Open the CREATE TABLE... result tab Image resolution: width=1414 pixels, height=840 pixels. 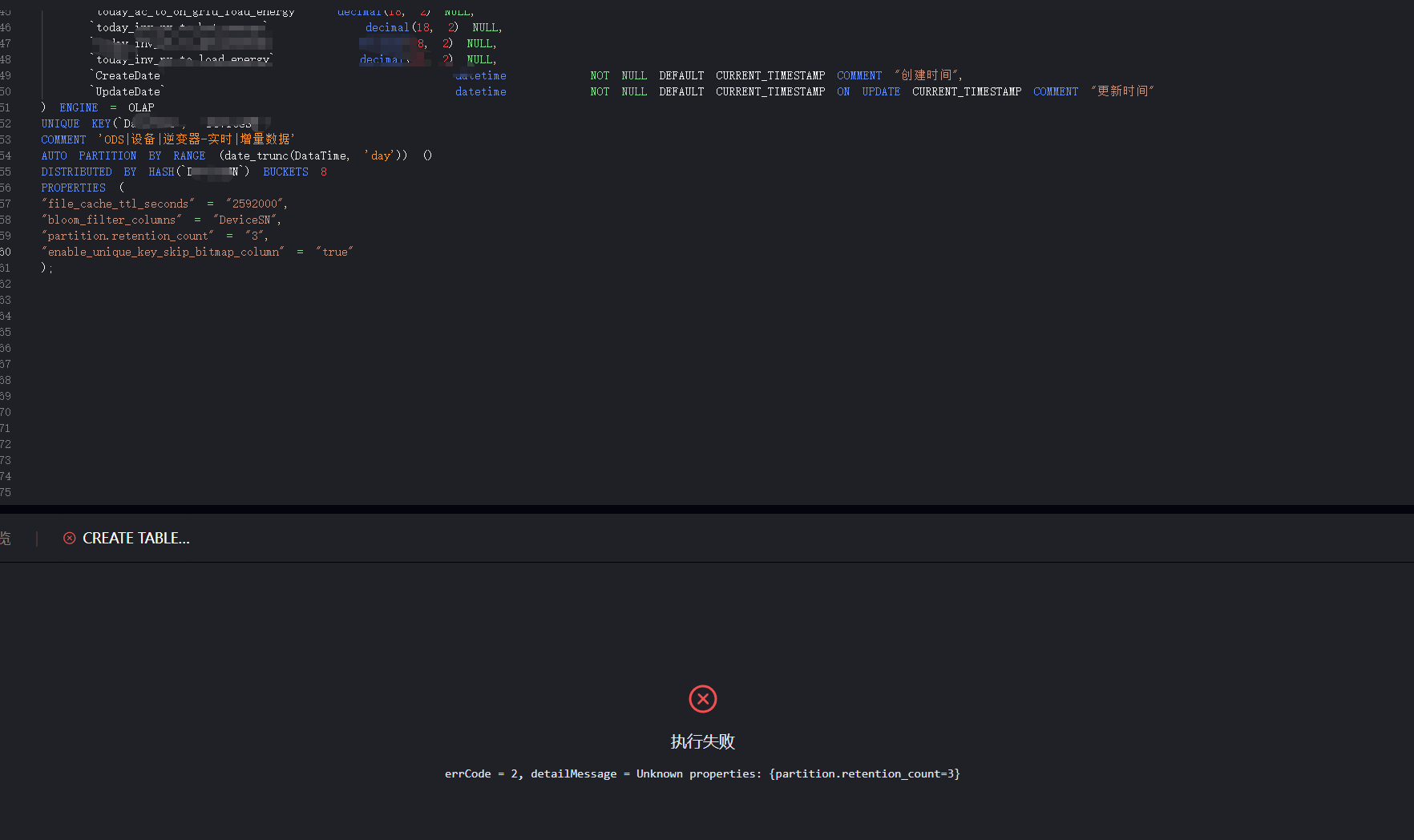coord(135,539)
